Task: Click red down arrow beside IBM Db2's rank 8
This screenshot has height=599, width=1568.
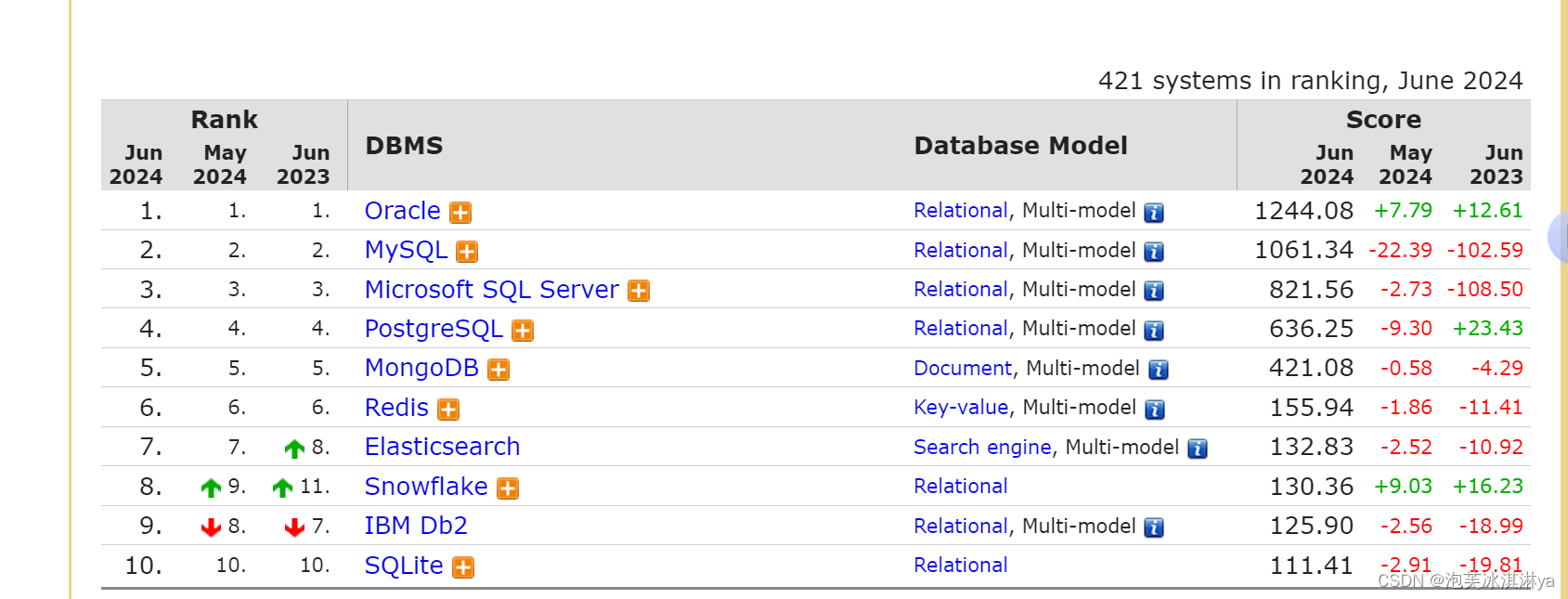Action: 211,527
